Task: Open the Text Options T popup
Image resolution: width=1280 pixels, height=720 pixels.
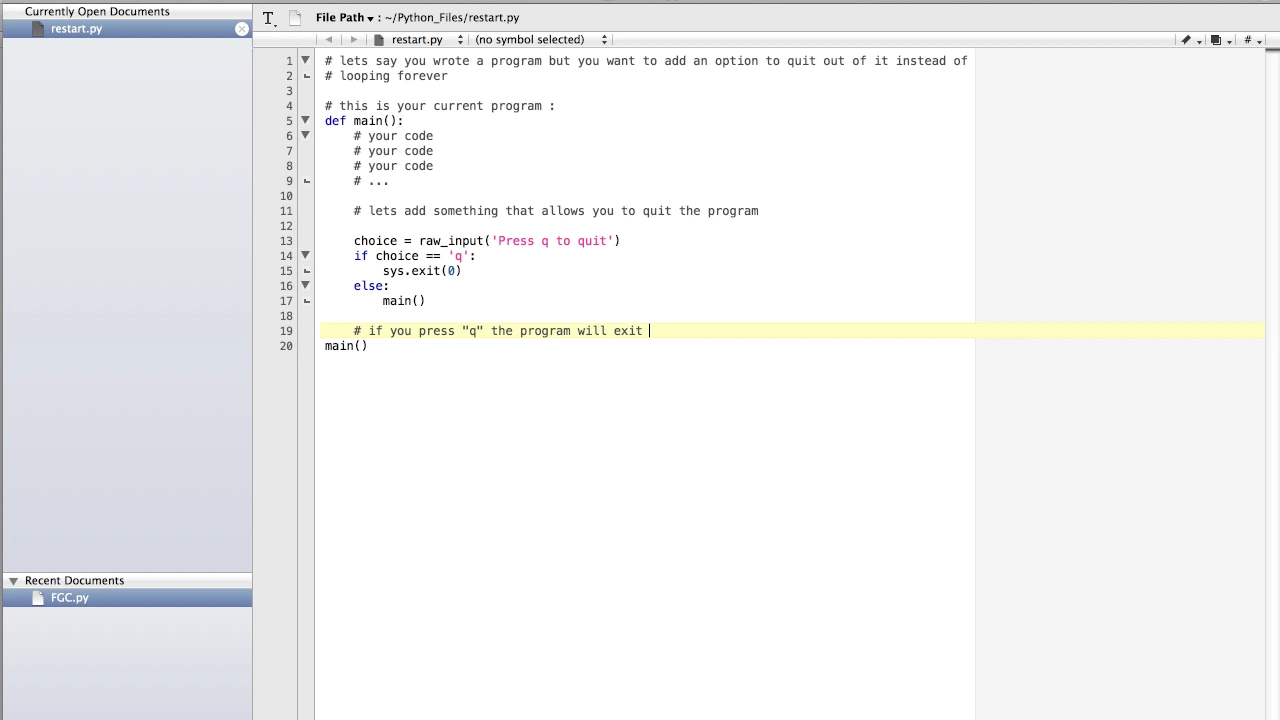Action: (269, 18)
